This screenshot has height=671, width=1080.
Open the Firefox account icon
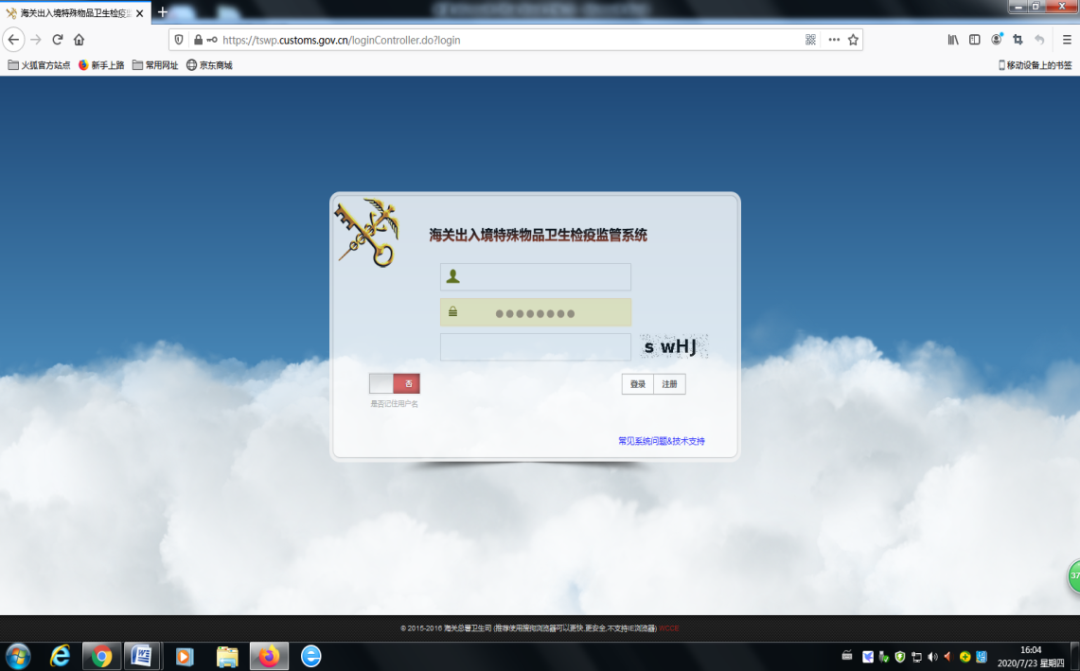click(x=997, y=40)
